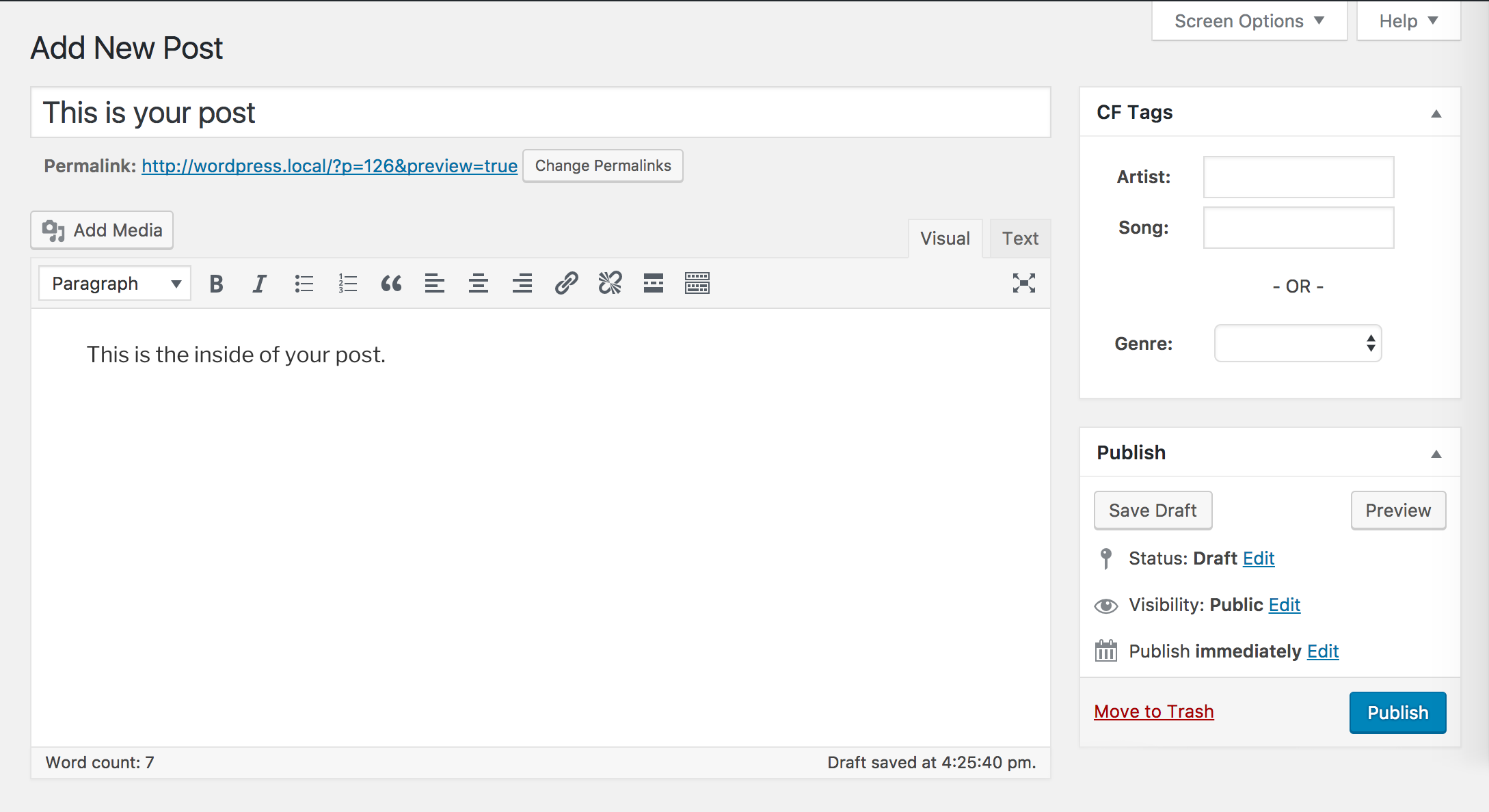This screenshot has width=1489, height=812.
Task: Collapse the CF Tags panel
Action: [1436, 112]
